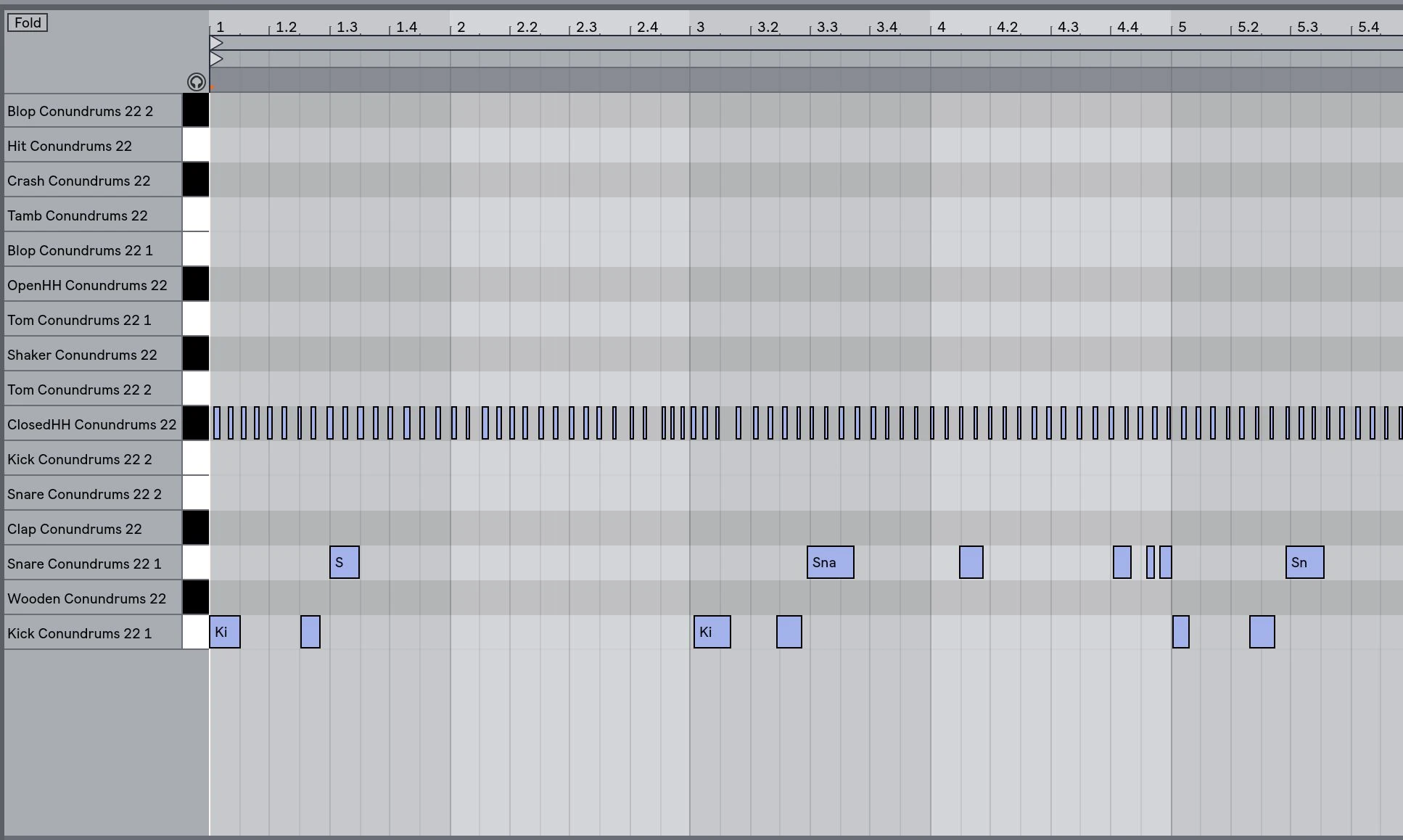Select the 'Sna' snare note near 3.3
The height and width of the screenshot is (840, 1403).
830,562
